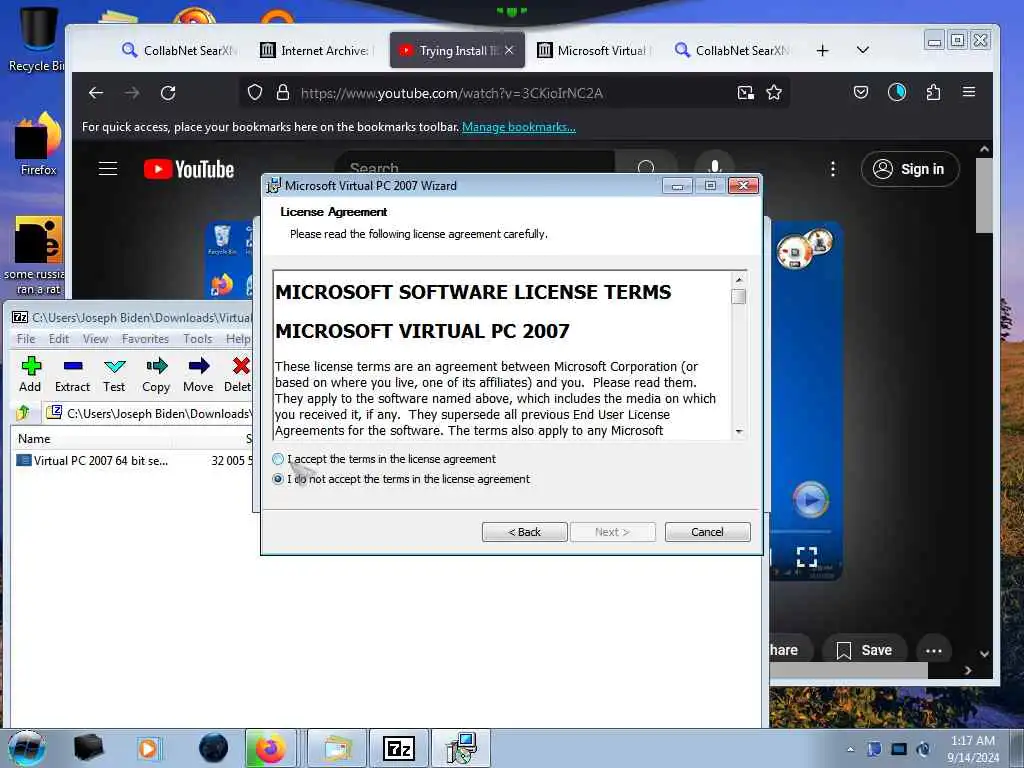Click the Copy icon in 7-Zip
The image size is (1024, 768).
pyautogui.click(x=156, y=374)
